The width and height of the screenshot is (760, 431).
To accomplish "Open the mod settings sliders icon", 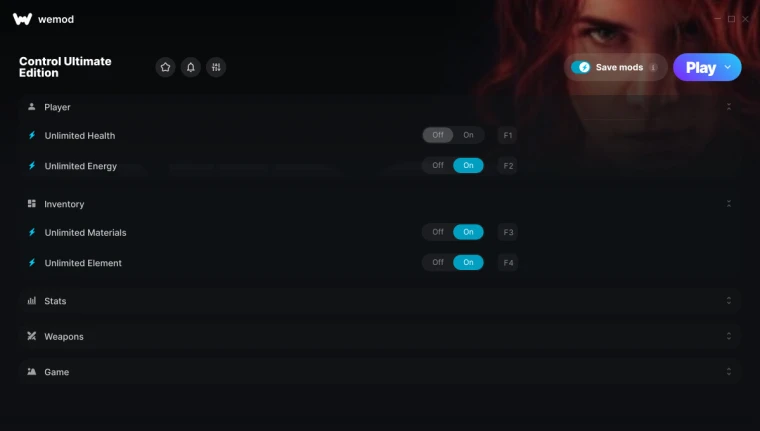I will [x=216, y=67].
